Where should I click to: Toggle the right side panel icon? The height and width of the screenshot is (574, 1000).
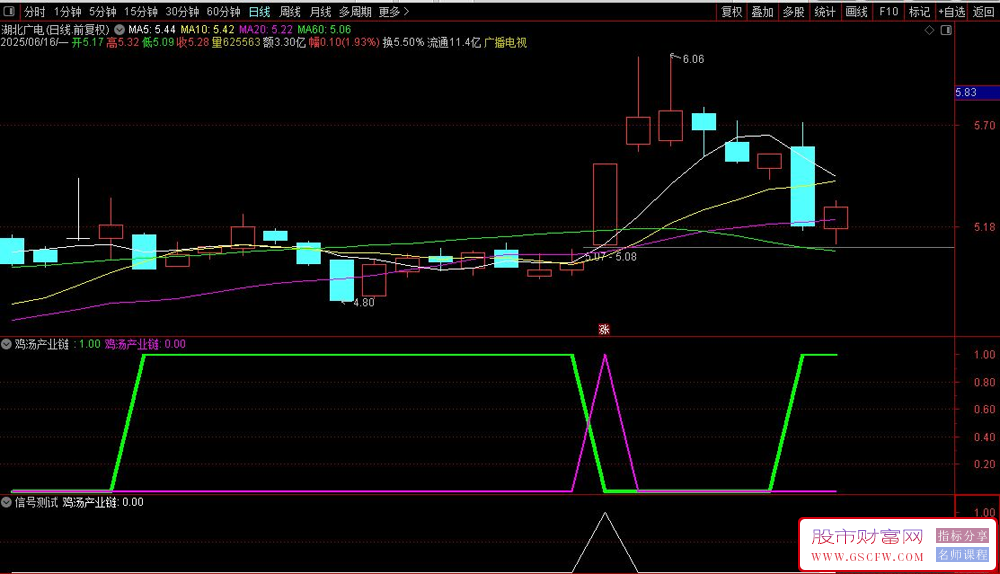click(x=946, y=30)
